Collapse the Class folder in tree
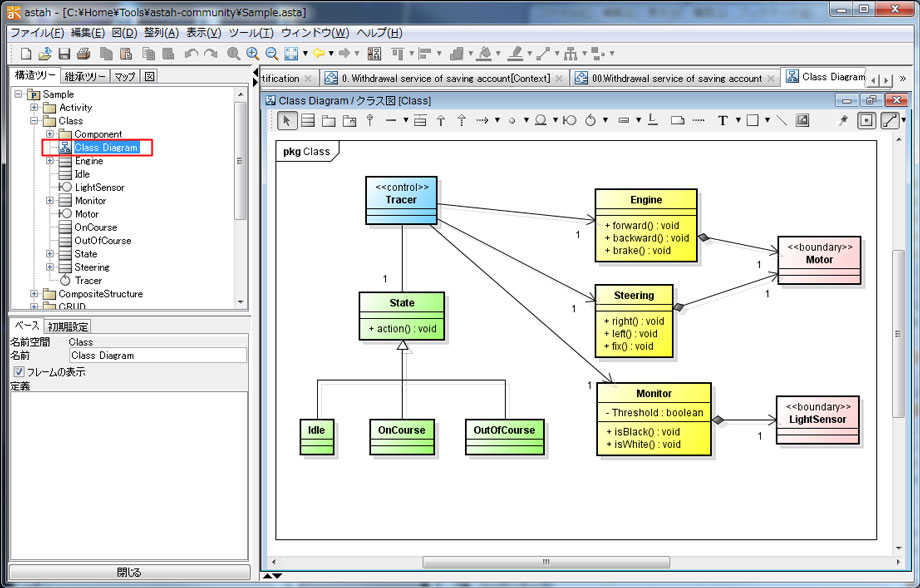920x588 pixels. point(35,121)
